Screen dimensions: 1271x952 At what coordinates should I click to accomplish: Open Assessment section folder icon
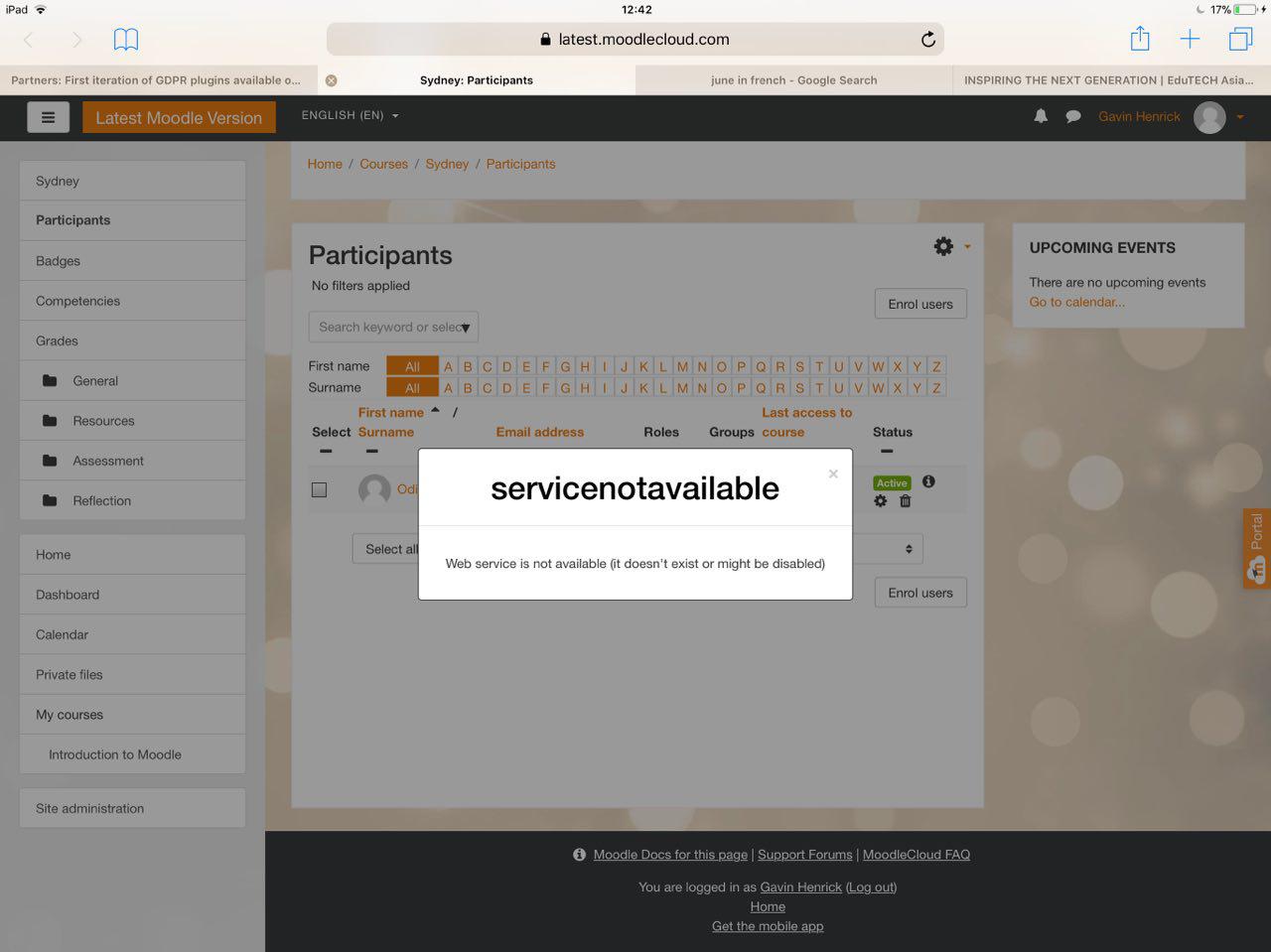50,461
